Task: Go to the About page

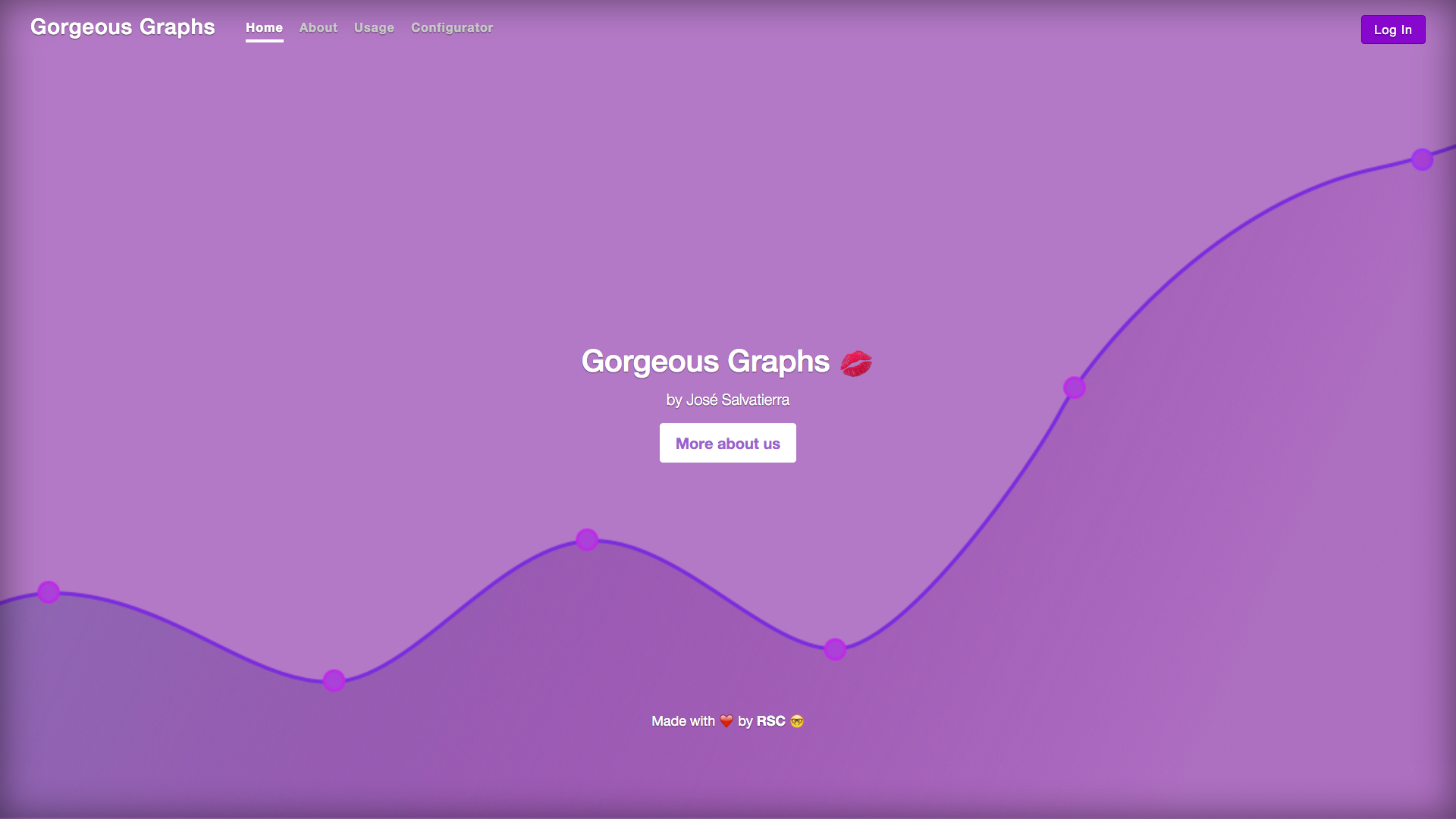Action: click(318, 28)
